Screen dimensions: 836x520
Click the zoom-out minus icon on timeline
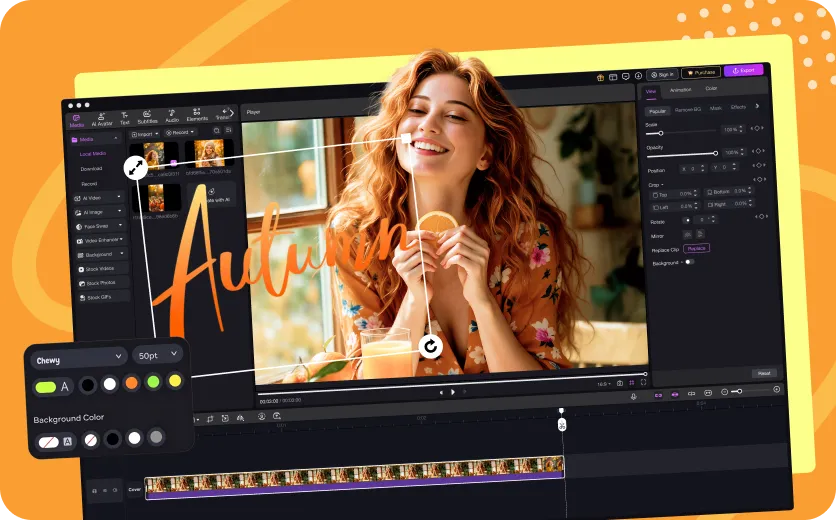(x=724, y=392)
